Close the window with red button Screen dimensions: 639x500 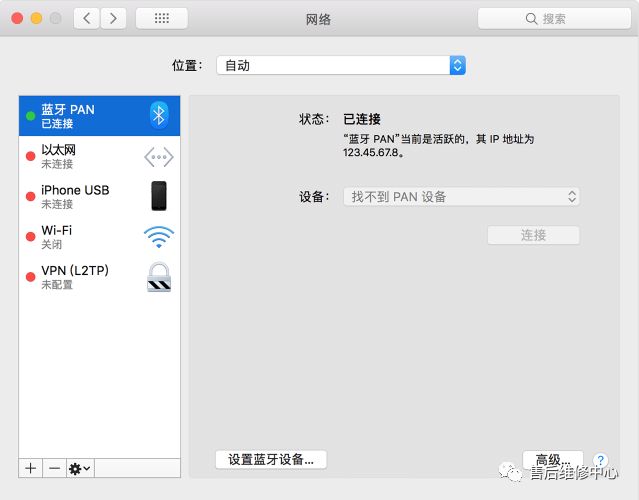[x=17, y=18]
